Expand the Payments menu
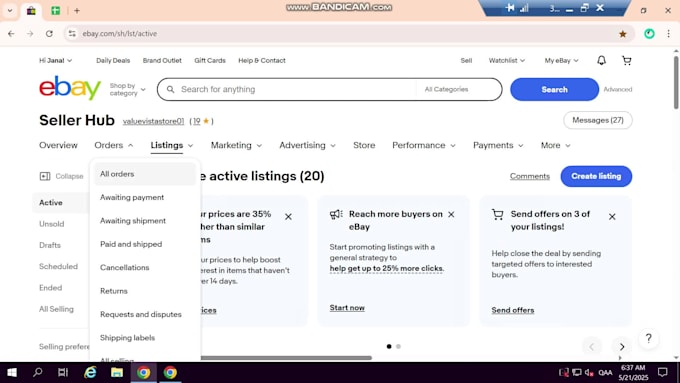The height and width of the screenshot is (383, 680). tap(498, 145)
